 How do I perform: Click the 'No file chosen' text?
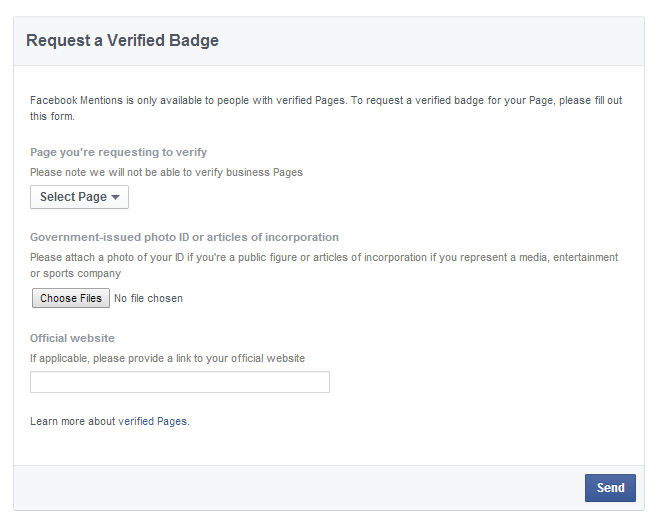click(148, 298)
